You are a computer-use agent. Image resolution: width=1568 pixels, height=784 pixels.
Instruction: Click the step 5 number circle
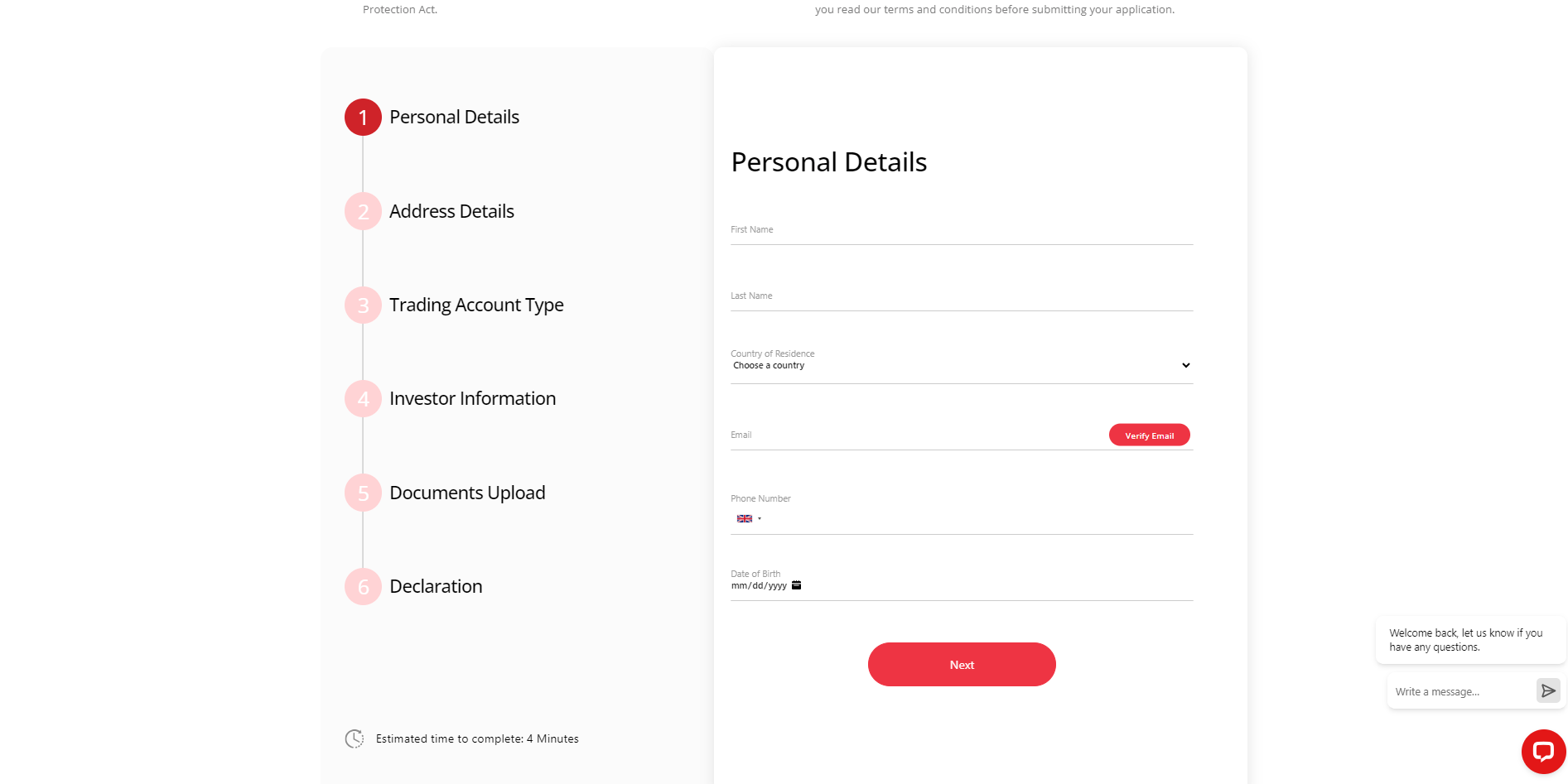coord(363,493)
